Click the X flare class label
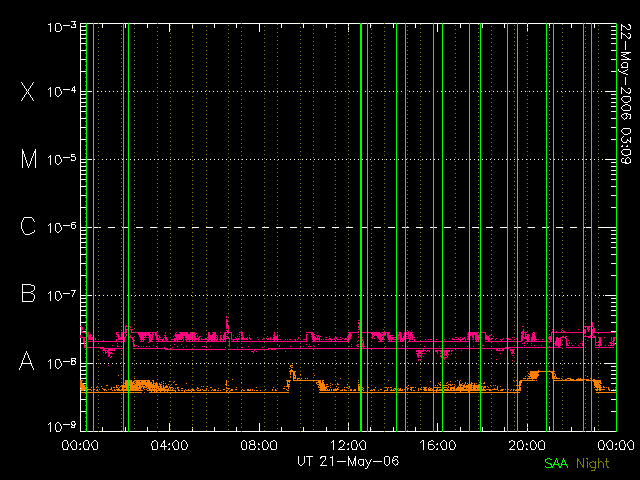This screenshot has width=640, height=480. click(x=27, y=91)
